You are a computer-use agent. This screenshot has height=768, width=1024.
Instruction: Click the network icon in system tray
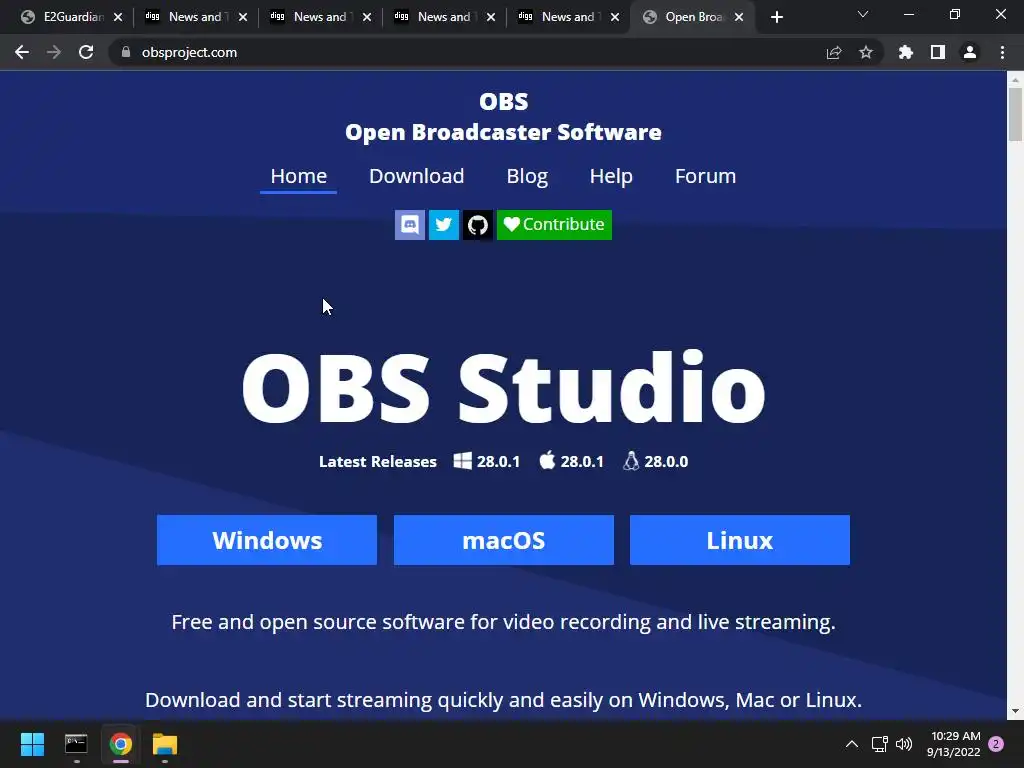879,744
